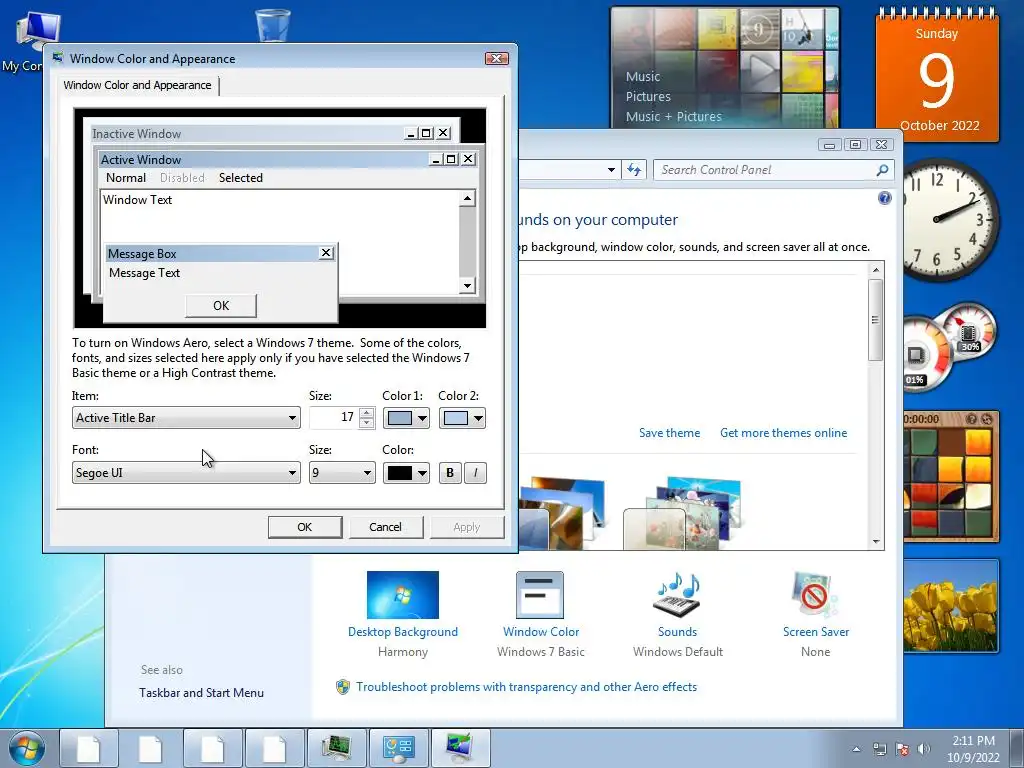The width and height of the screenshot is (1024, 768).
Task: Open the Control Panel taskbar icon
Action: [399, 748]
